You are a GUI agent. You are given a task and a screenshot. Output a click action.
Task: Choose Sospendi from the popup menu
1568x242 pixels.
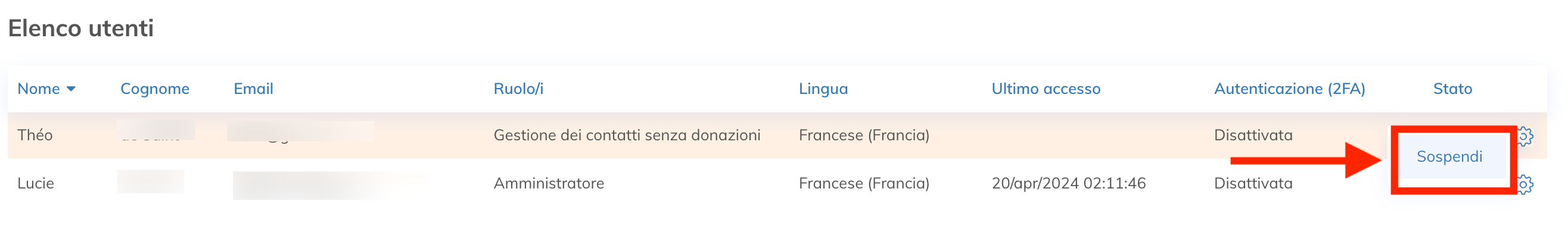1449,157
